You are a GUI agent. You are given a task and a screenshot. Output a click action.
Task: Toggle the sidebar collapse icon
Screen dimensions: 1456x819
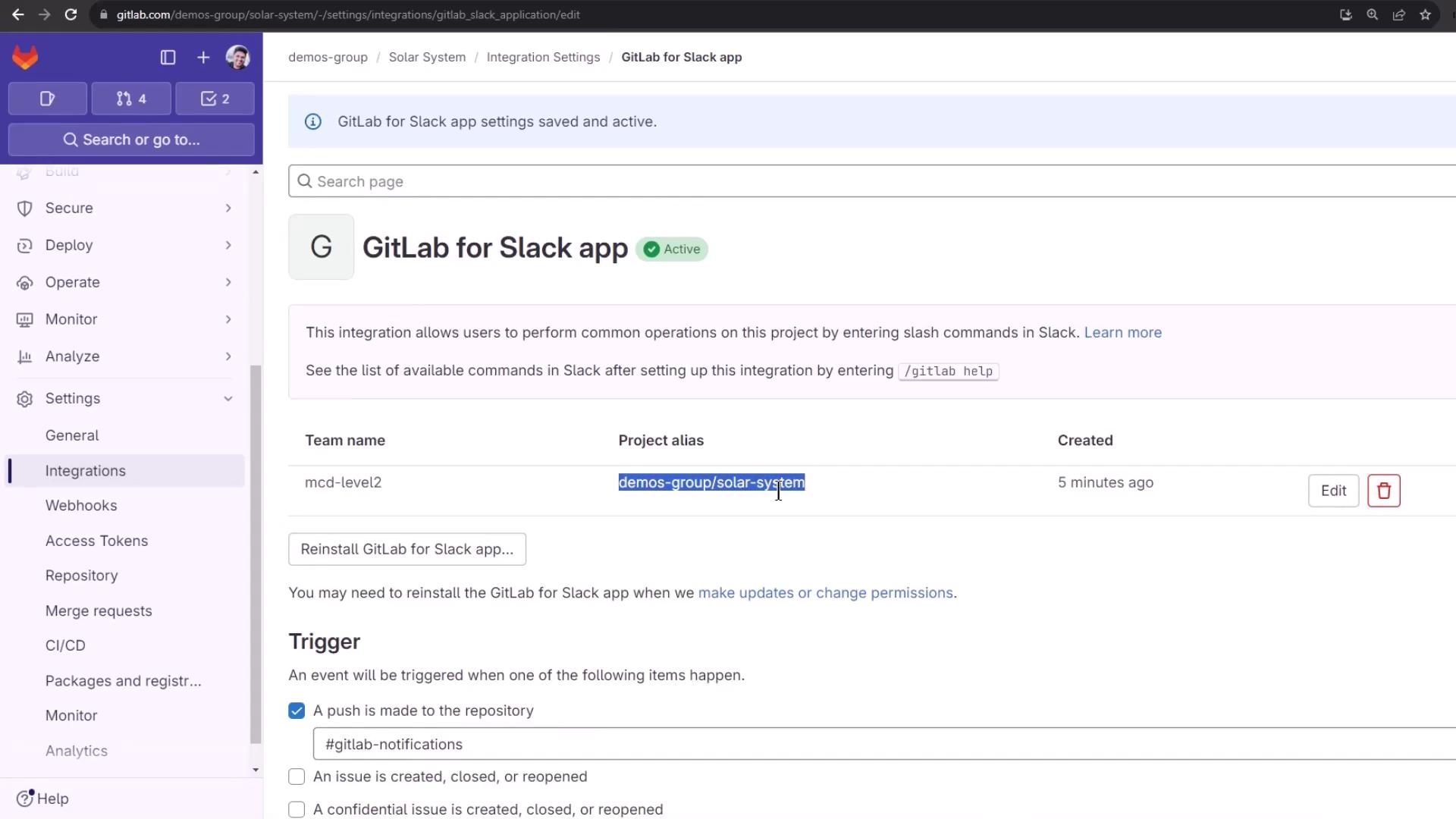168,58
